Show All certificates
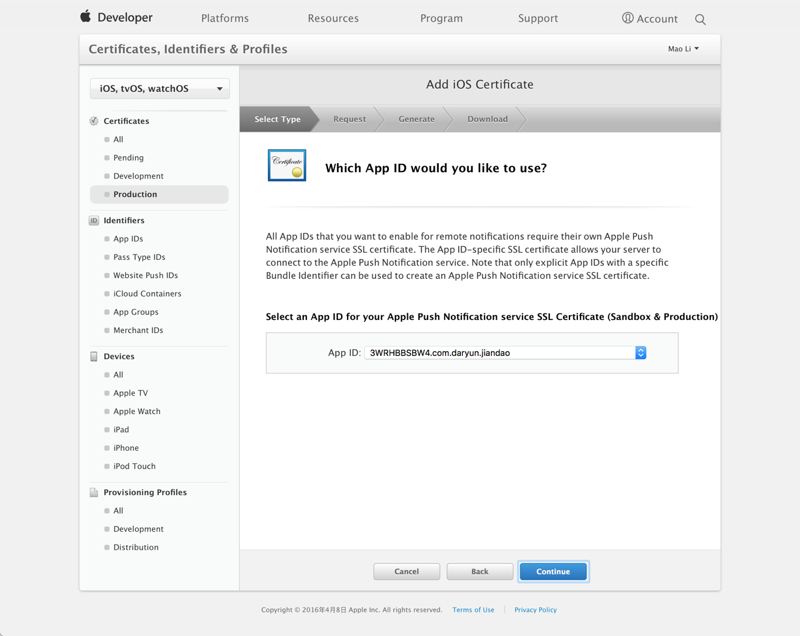The height and width of the screenshot is (636, 800). (118, 139)
